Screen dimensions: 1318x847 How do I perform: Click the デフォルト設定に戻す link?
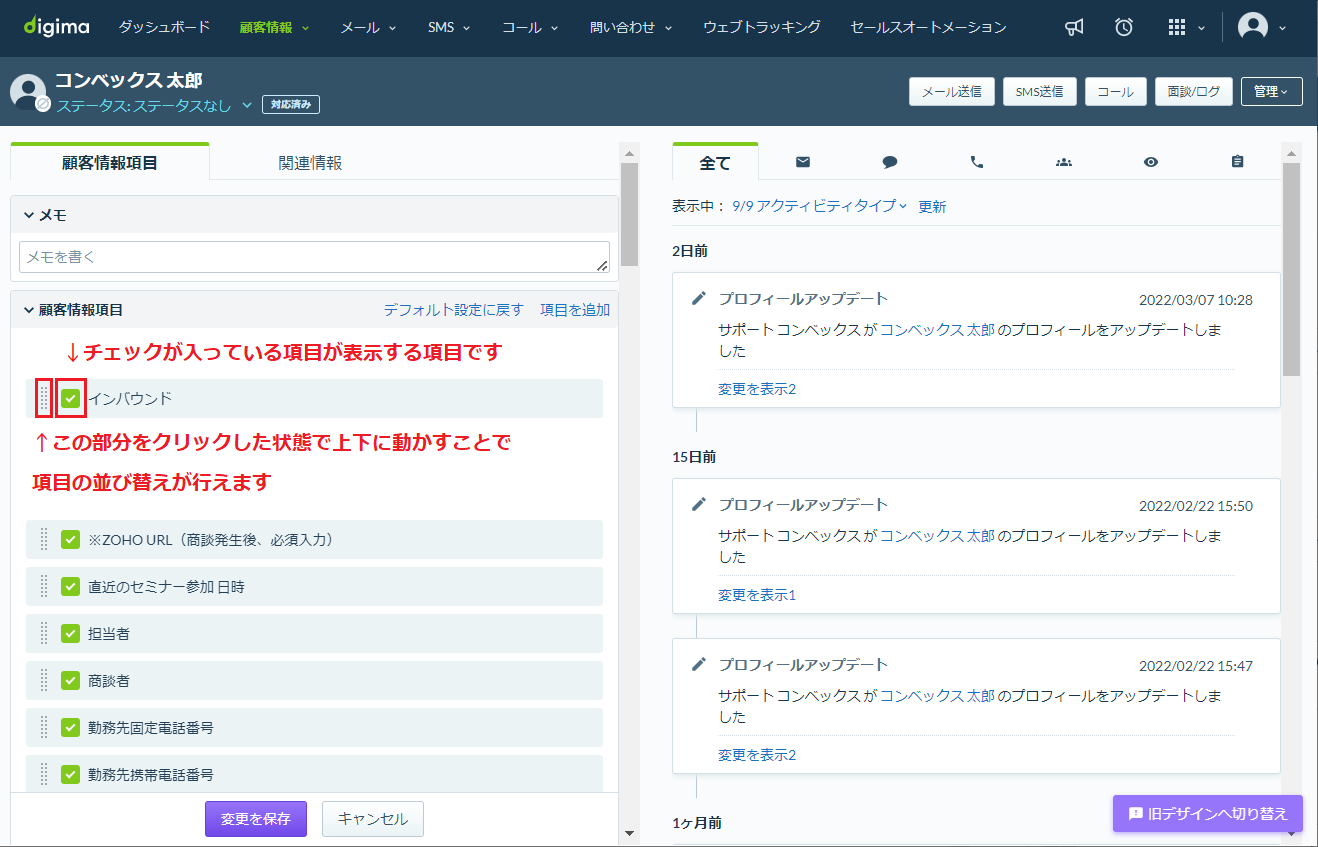[454, 310]
